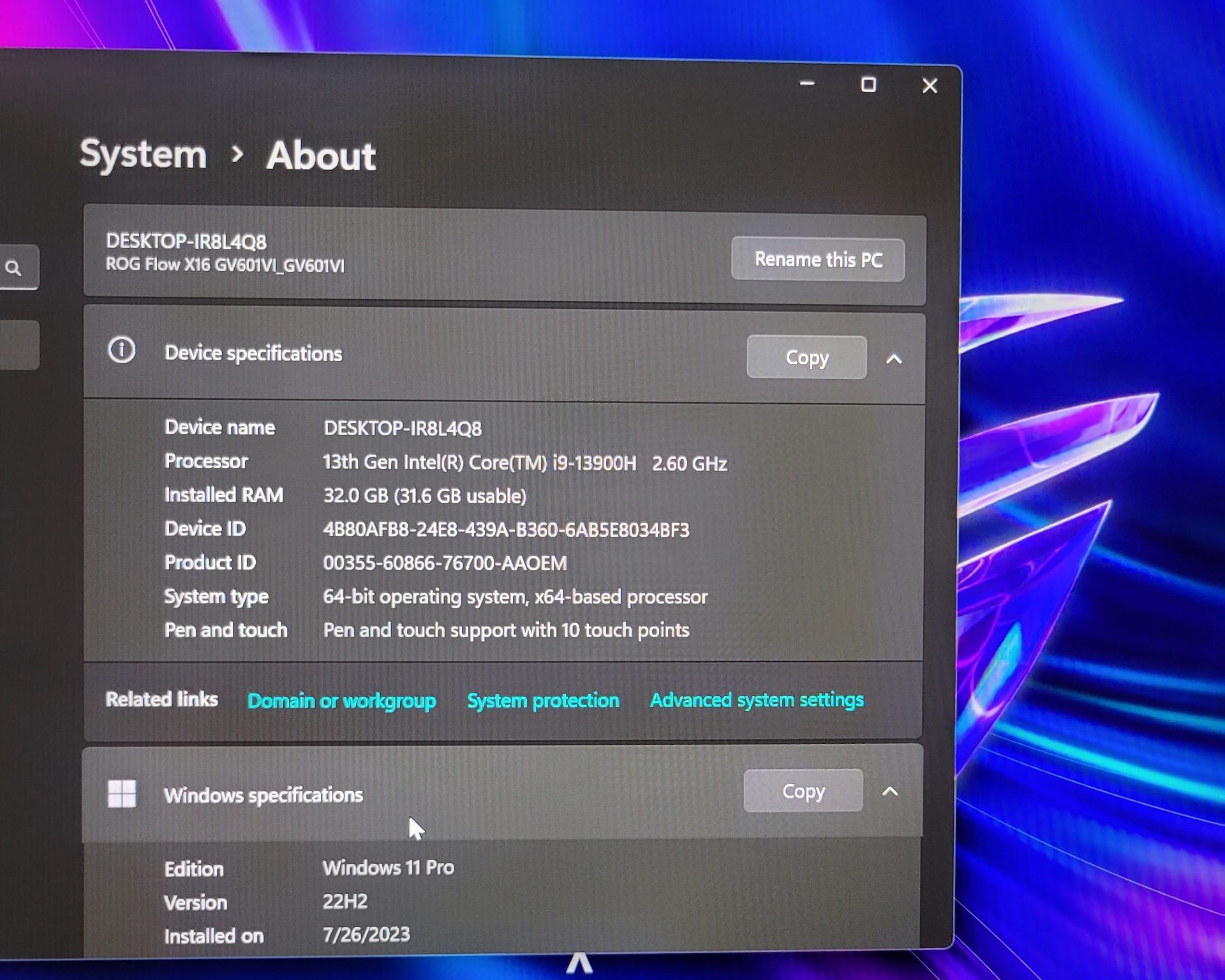Select the Device name value in specifications list
This screenshot has width=1225, height=980.
coord(403,428)
